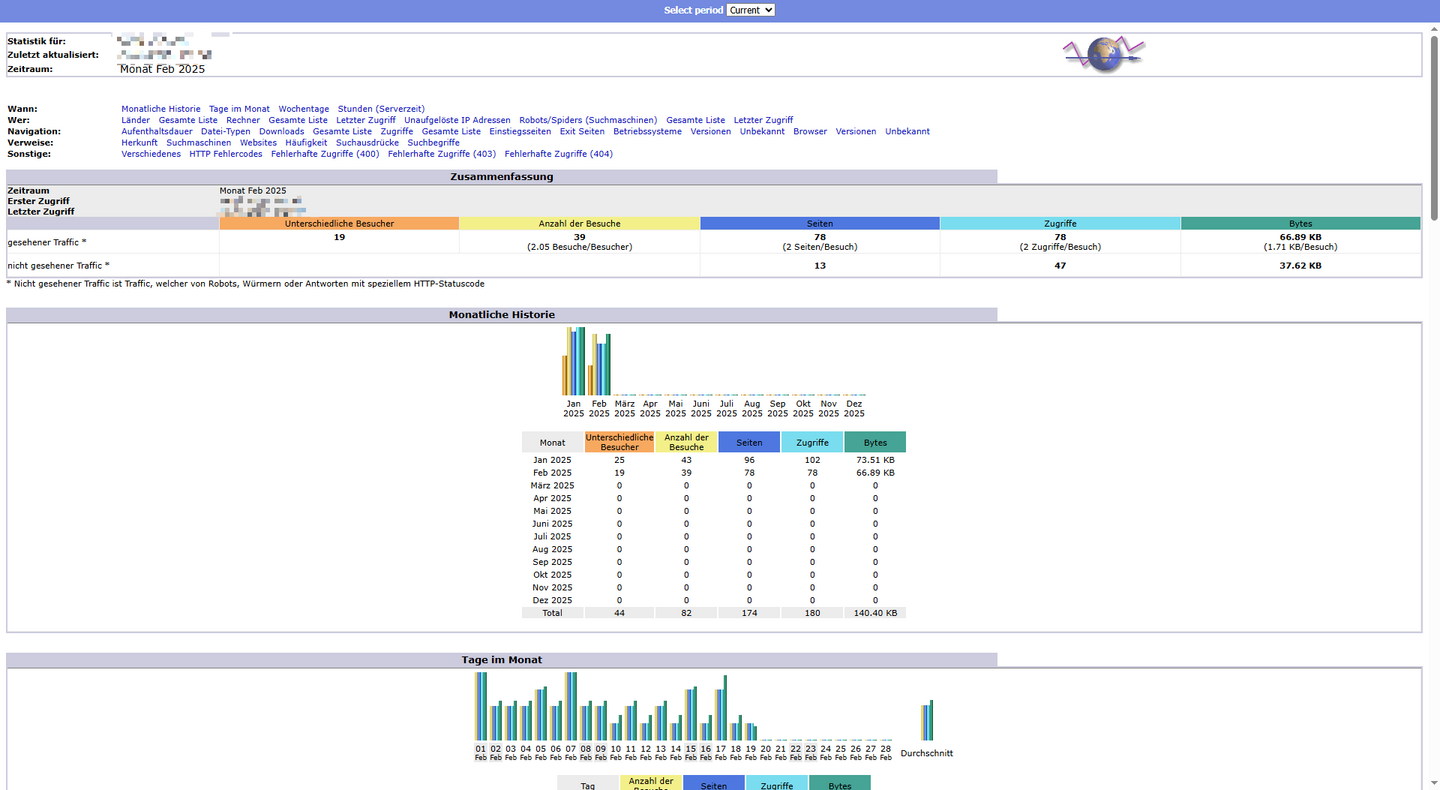Open the Exit Seiten link

click(582, 132)
